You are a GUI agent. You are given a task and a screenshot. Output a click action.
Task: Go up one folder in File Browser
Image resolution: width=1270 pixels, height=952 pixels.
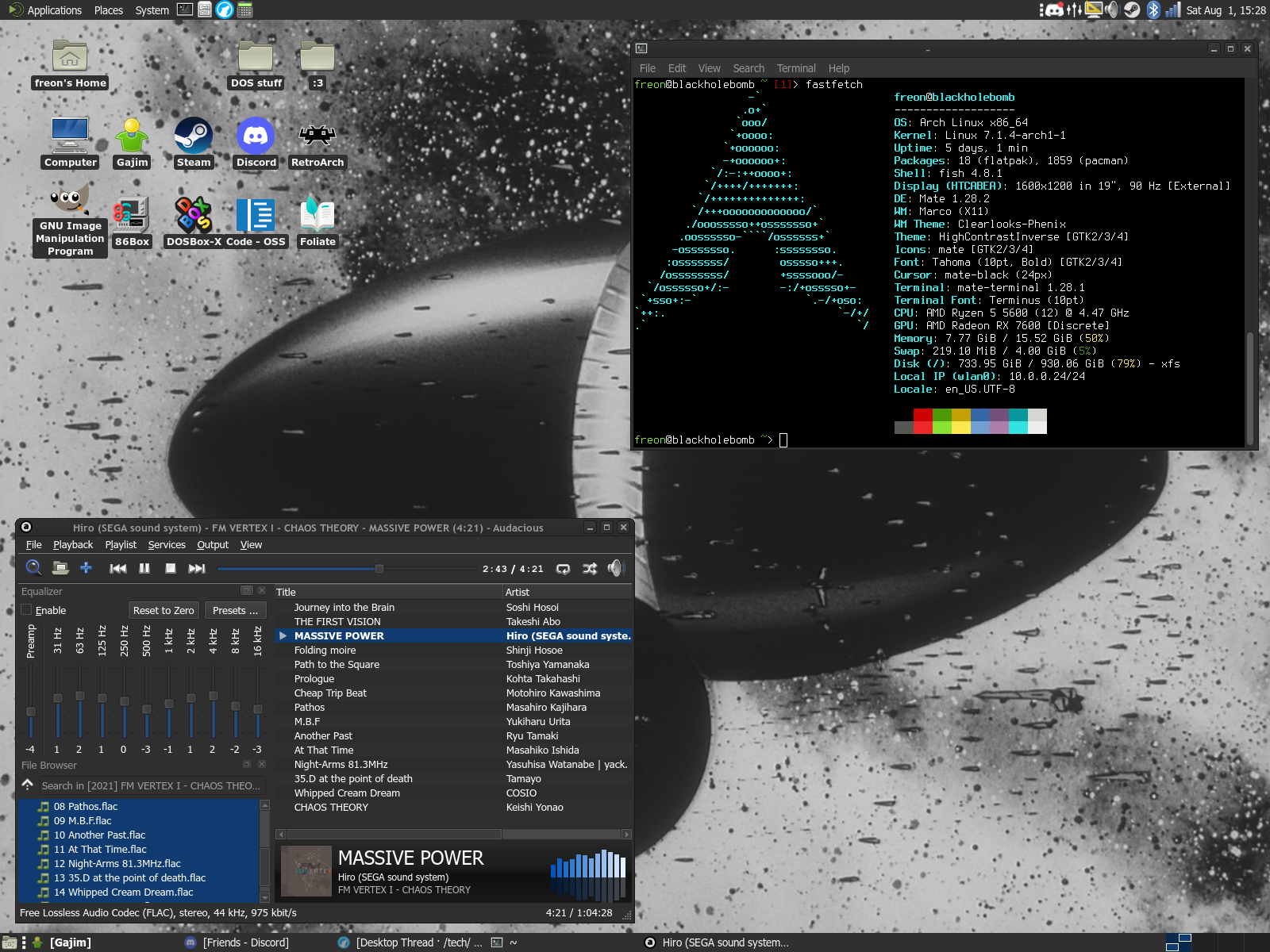point(28,785)
